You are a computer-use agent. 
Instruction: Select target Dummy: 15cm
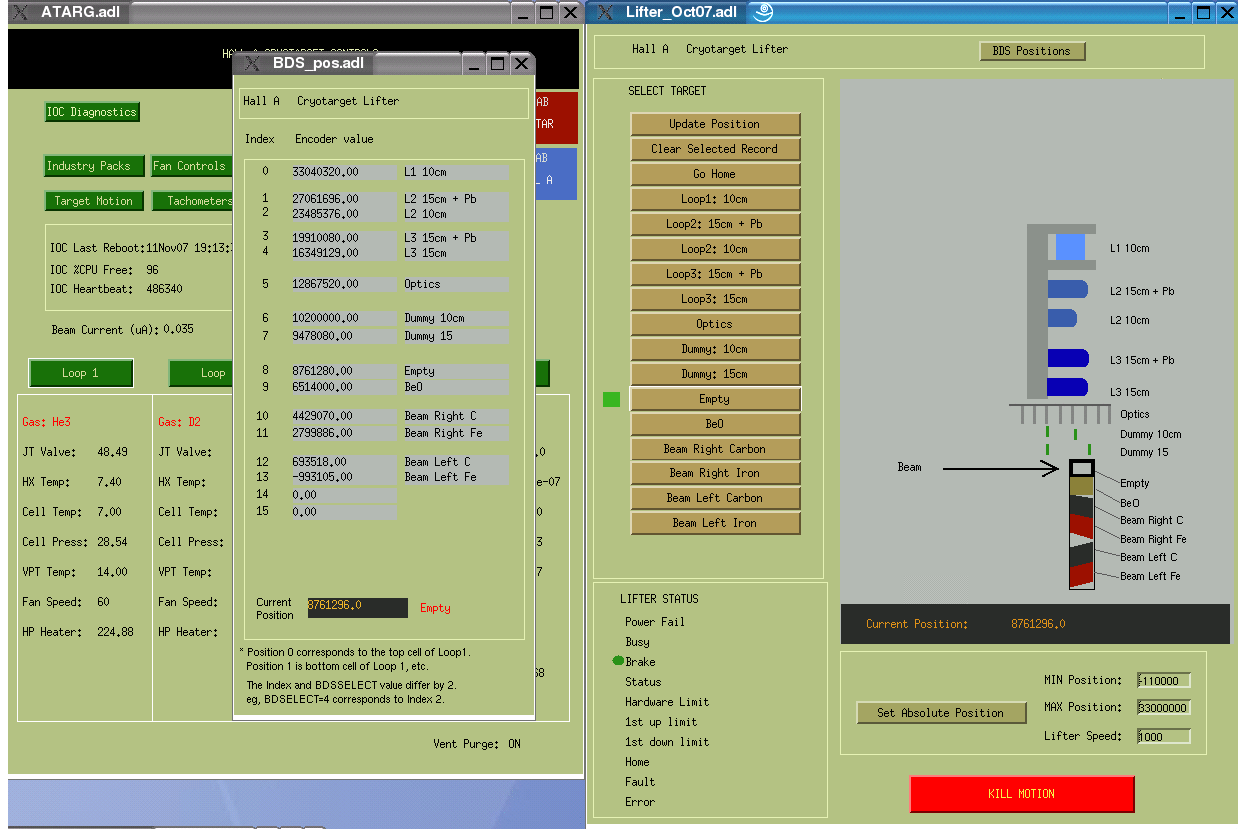tap(715, 374)
